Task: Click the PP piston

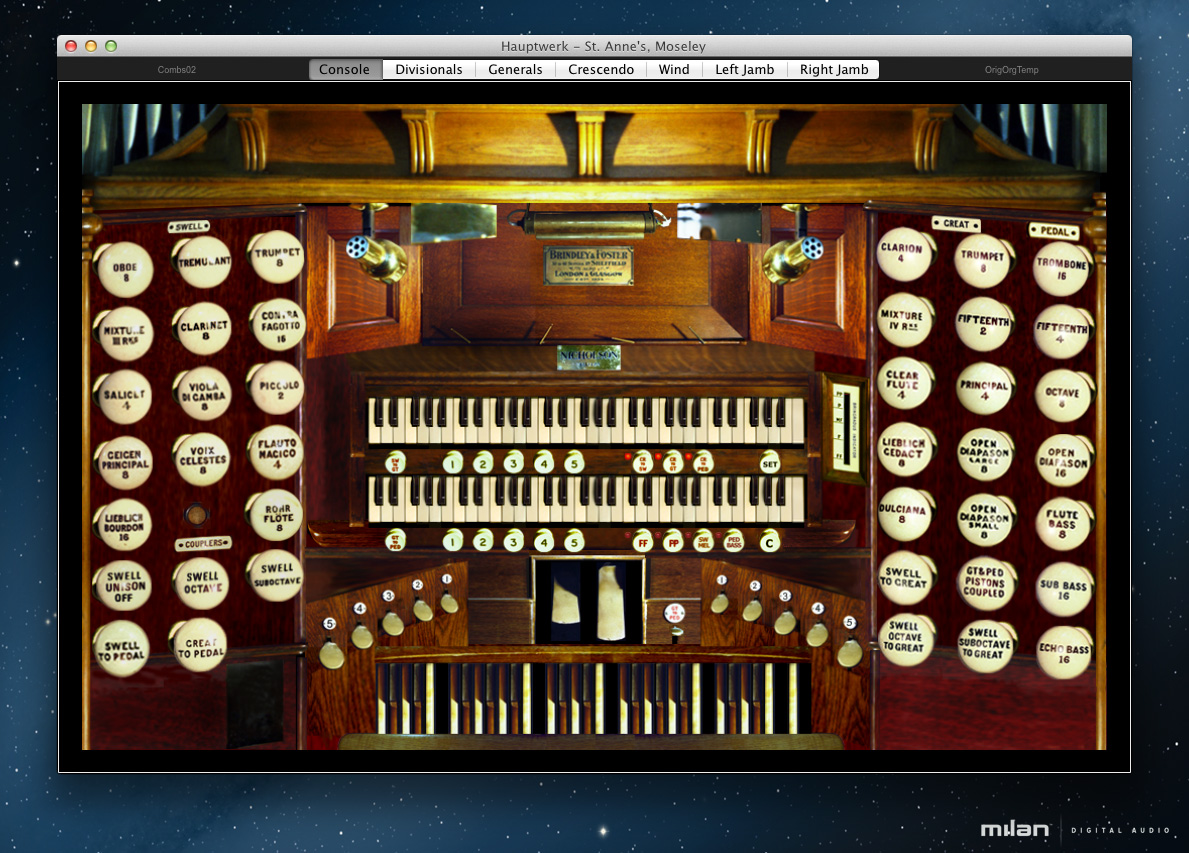Action: pos(673,541)
